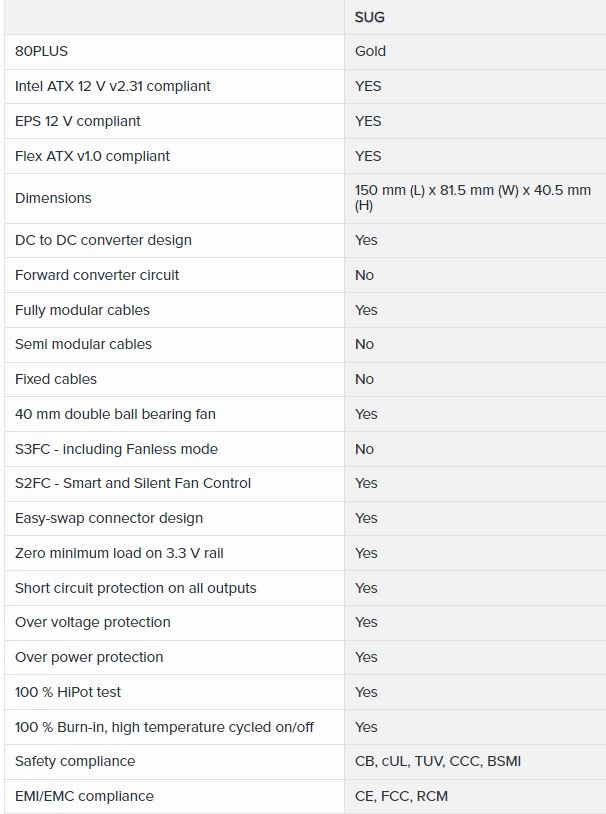Click the Dimensions row label
The width and height of the screenshot is (606, 814).
(53, 198)
